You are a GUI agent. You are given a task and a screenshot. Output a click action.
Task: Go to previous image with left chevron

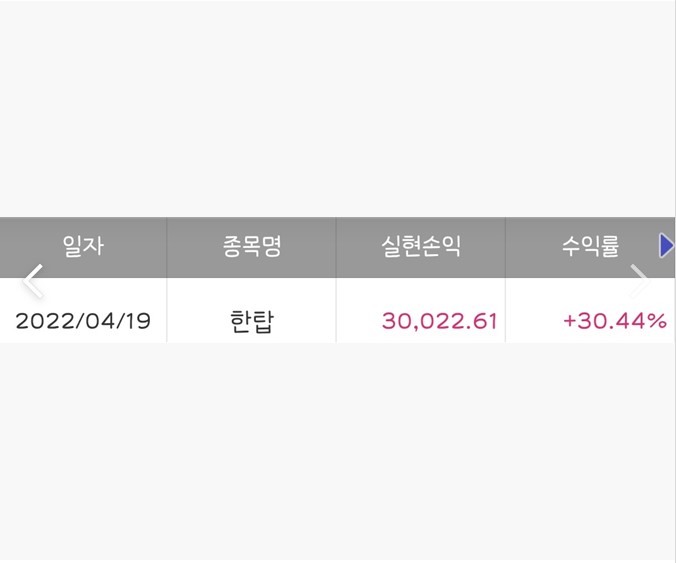[33, 281]
